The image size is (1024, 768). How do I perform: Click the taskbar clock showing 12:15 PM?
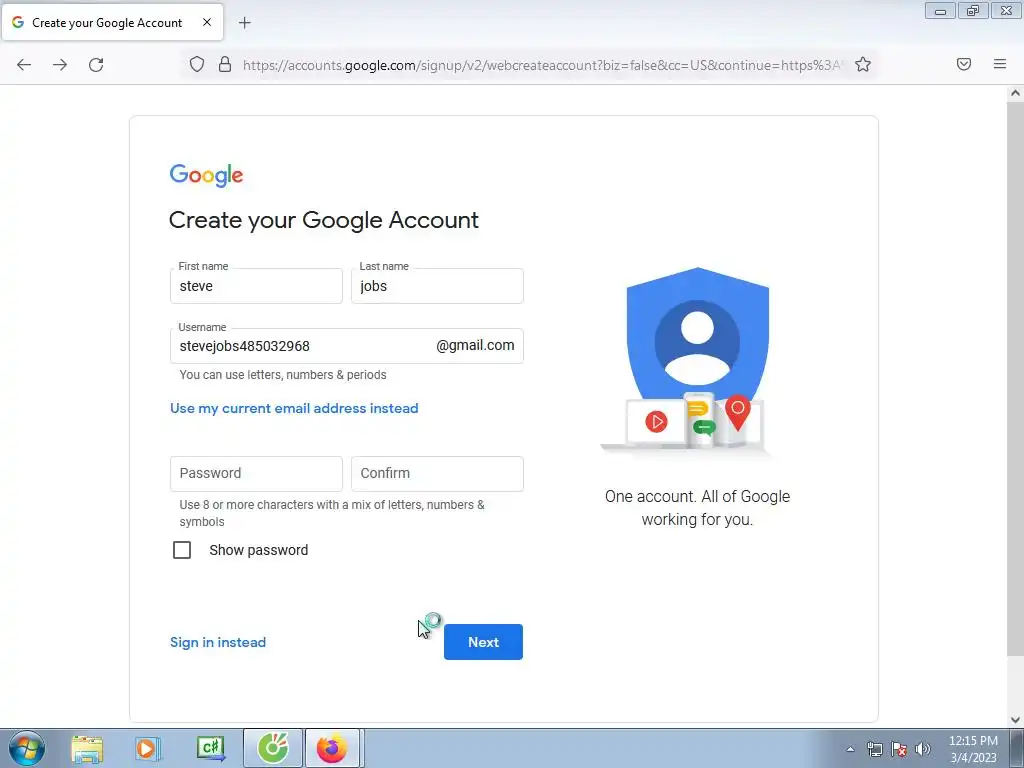[x=973, y=749]
